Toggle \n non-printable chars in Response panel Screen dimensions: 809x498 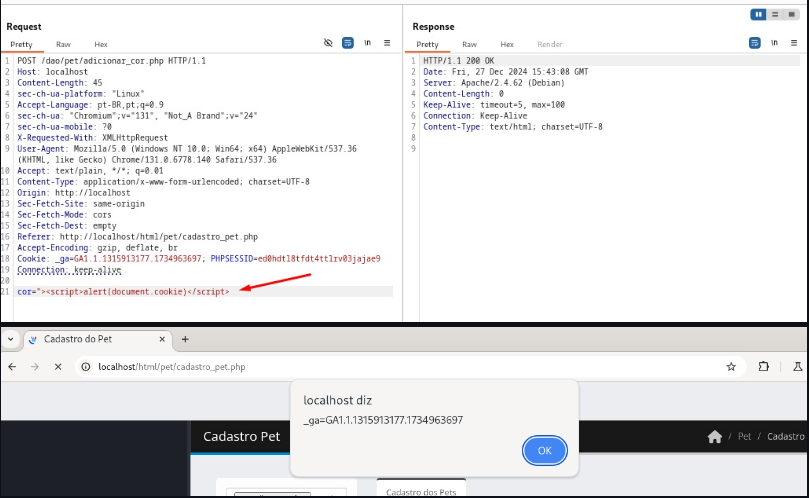point(774,43)
